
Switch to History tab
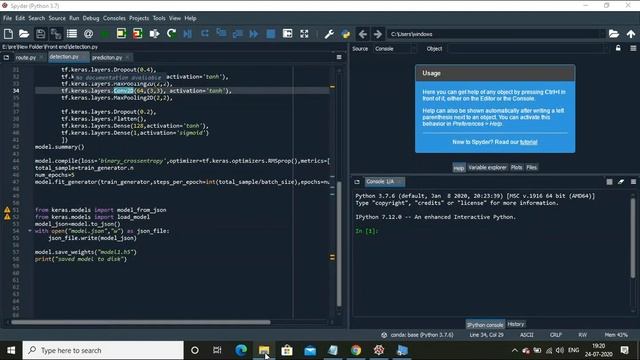pyautogui.click(x=516, y=324)
